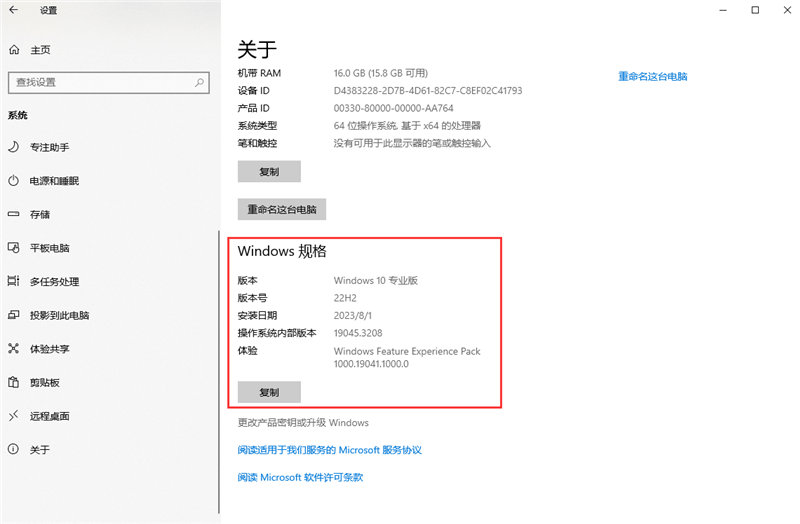The height and width of the screenshot is (524, 800).
Task: Click the sidebar vertical scrollbar
Action: point(219,372)
